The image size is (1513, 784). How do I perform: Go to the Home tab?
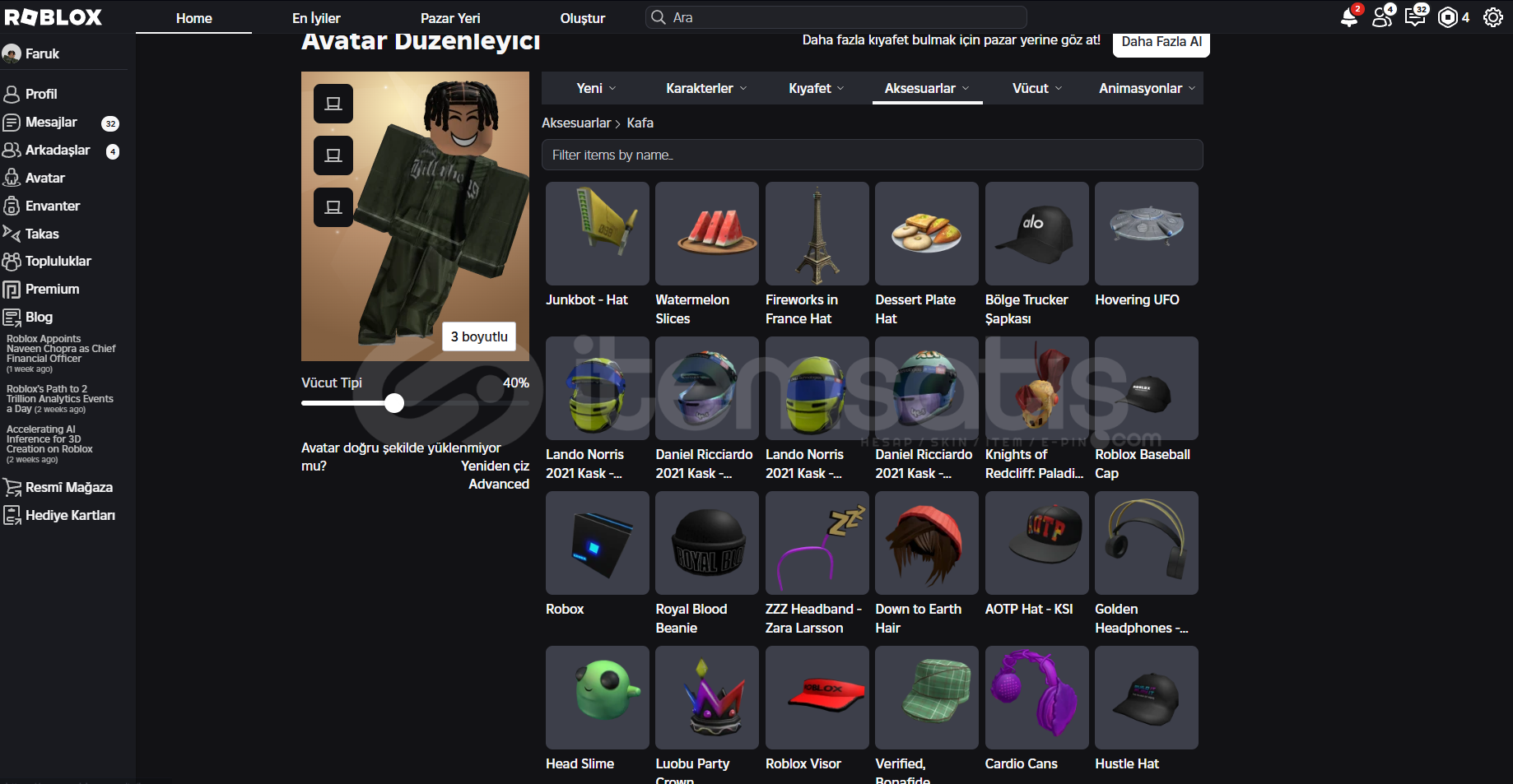click(194, 18)
